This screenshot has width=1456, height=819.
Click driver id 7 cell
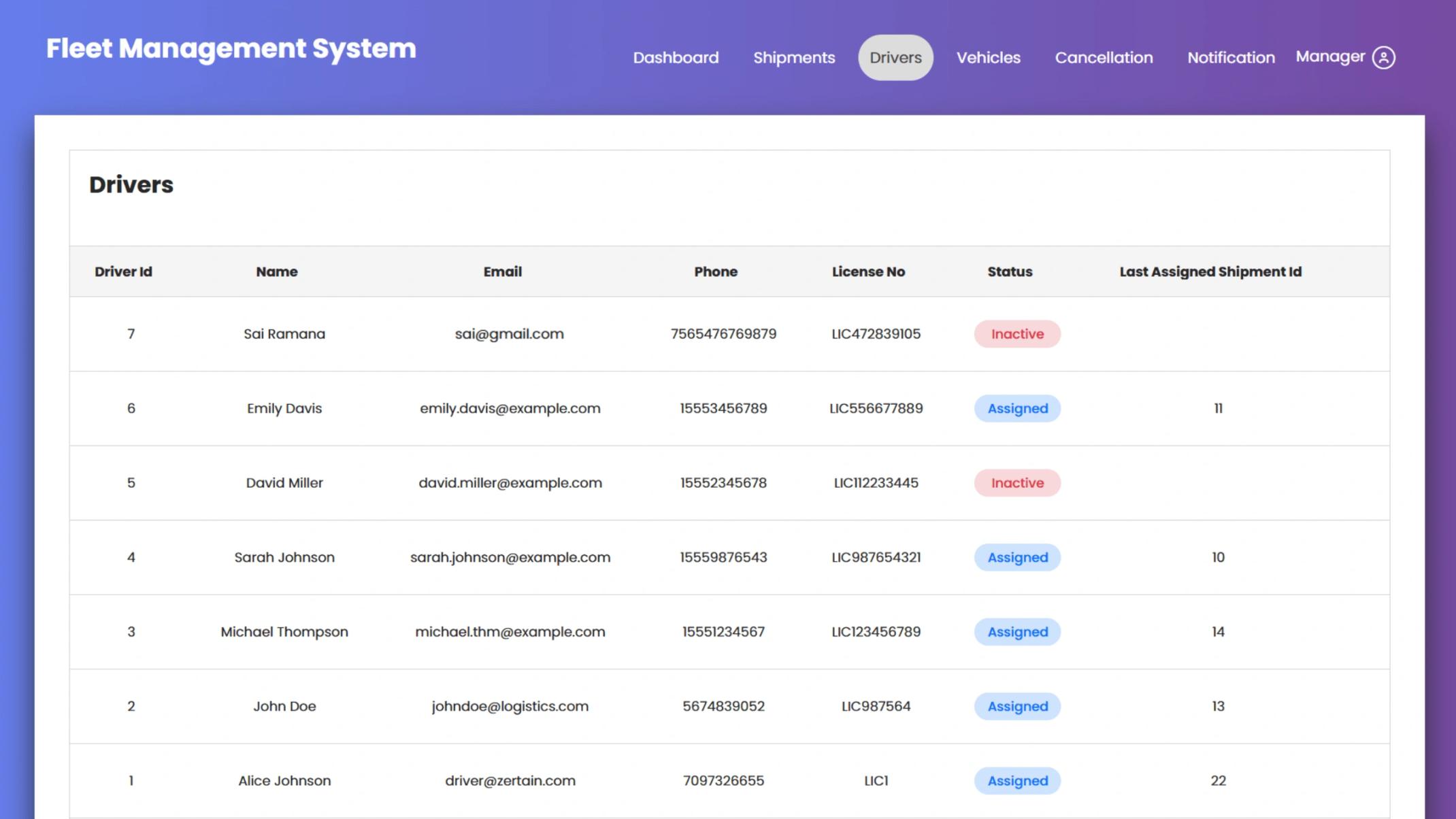[x=131, y=334]
